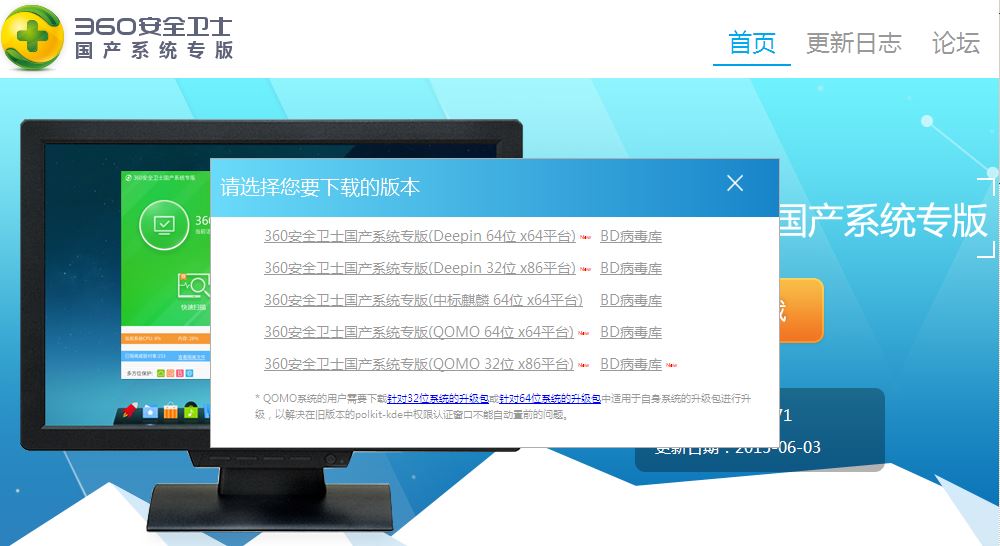Image resolution: width=1000 pixels, height=546 pixels.
Task: Download the Deepin 64位 x64 version
Action: coord(419,237)
